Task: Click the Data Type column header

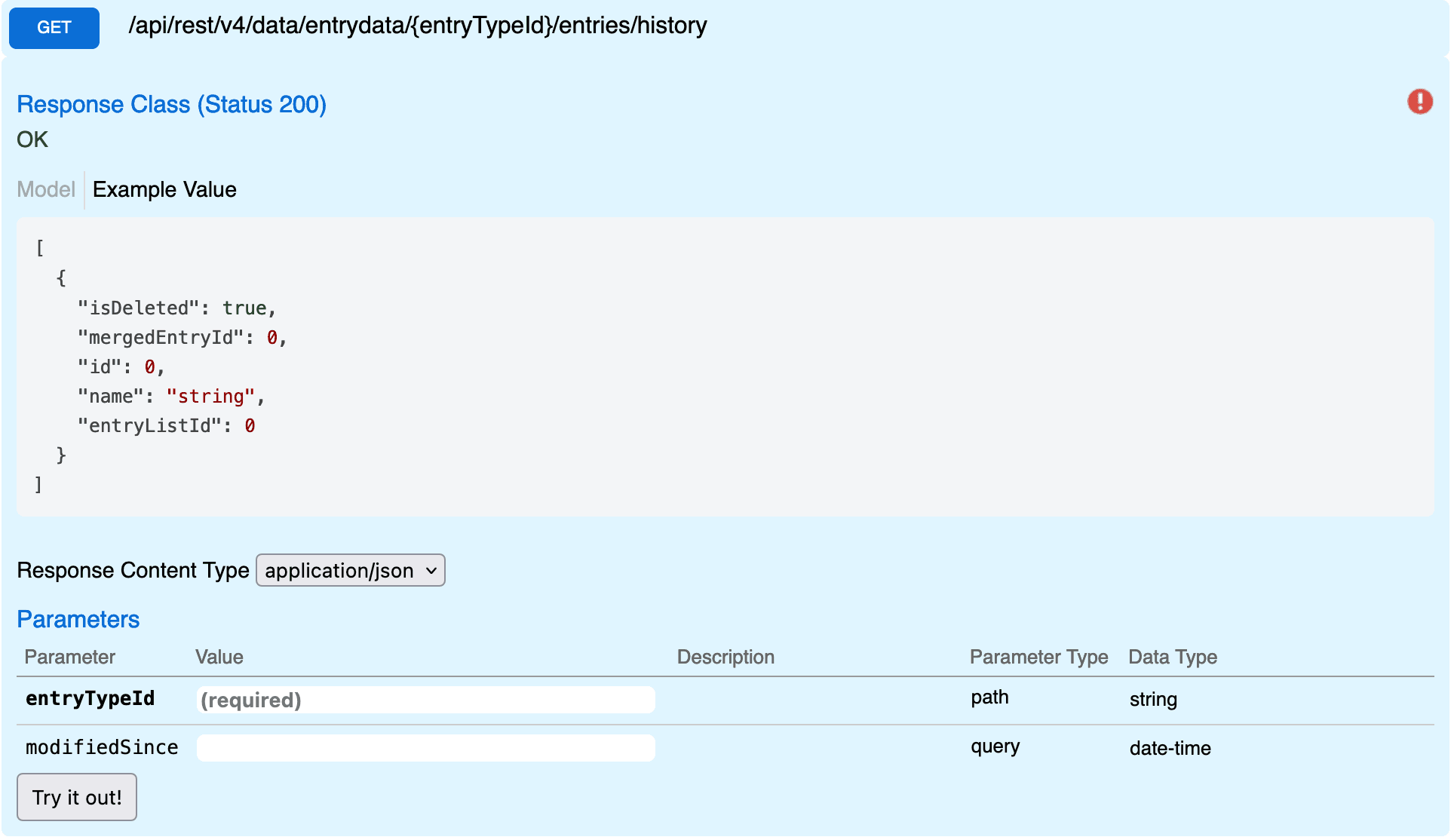Action: (1173, 657)
